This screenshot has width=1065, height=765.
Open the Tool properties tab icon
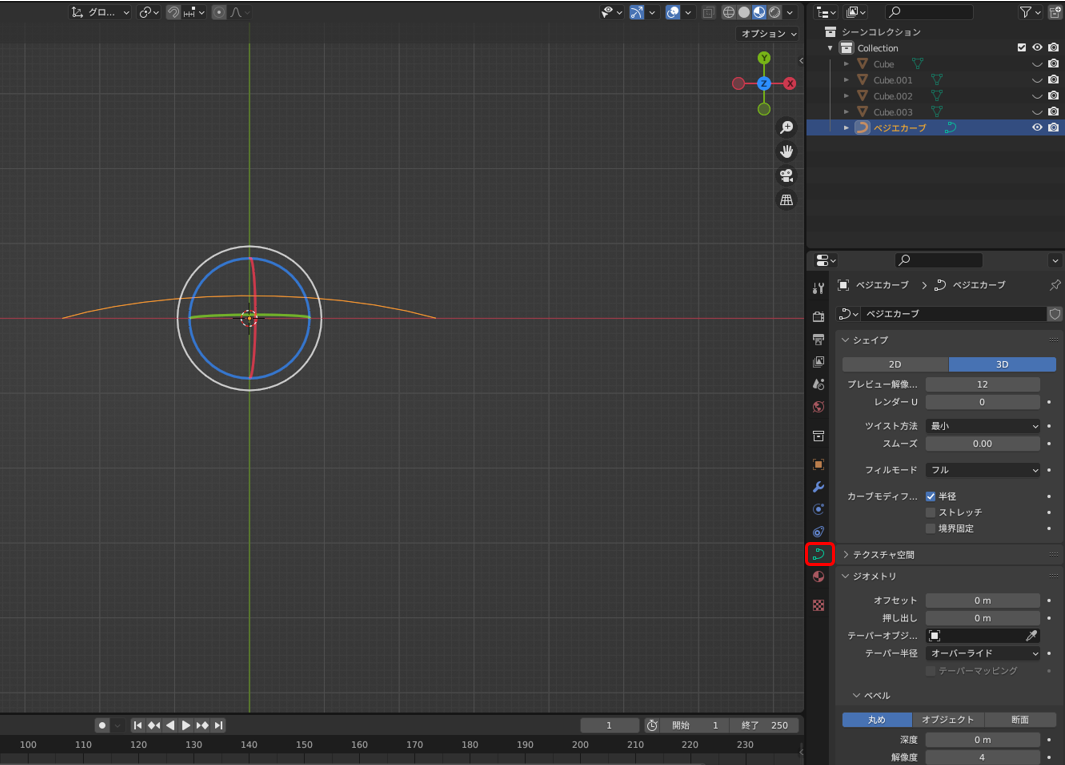click(x=818, y=288)
